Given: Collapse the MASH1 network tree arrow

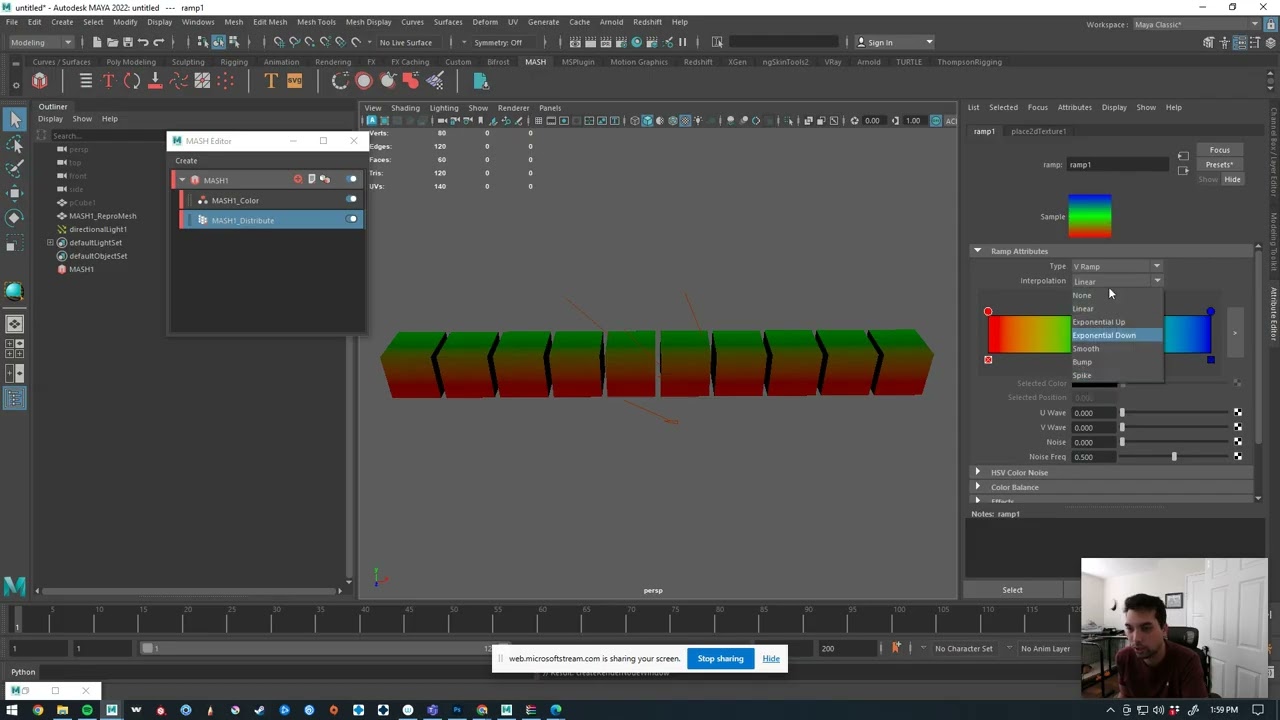Looking at the screenshot, I should [182, 180].
